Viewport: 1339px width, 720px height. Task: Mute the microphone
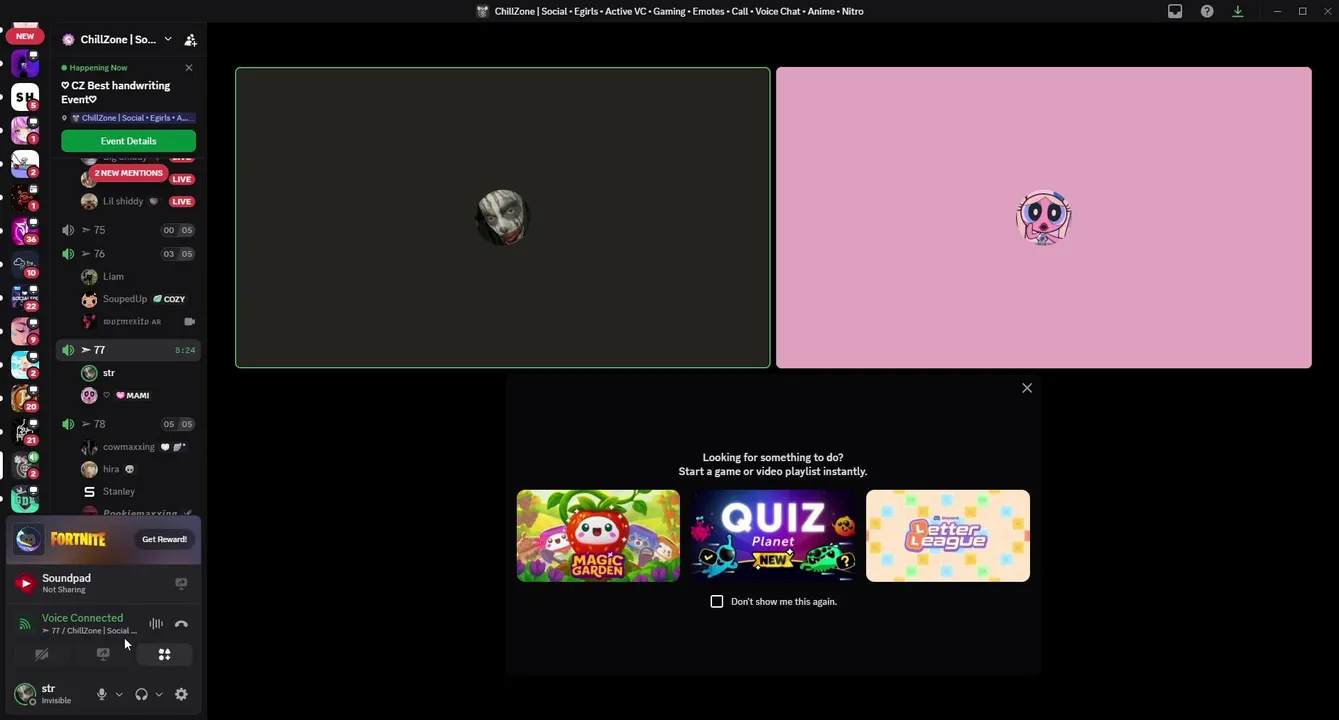tap(101, 694)
